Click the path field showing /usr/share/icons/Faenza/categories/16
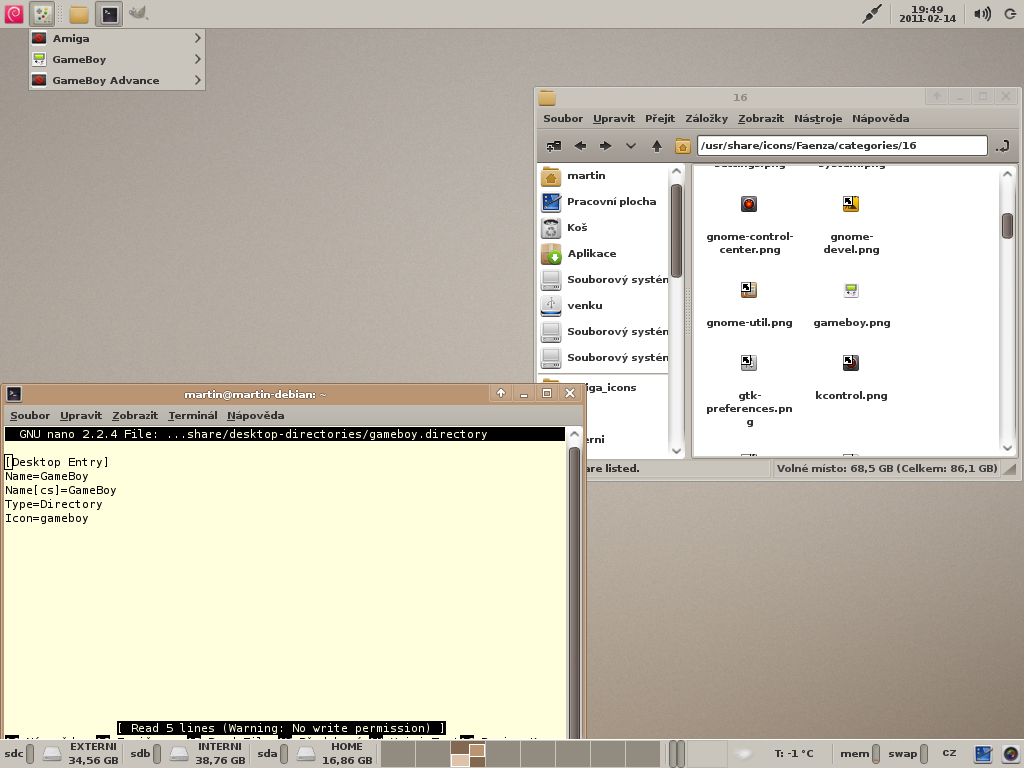This screenshot has width=1024, height=768. pyautogui.click(x=842, y=146)
